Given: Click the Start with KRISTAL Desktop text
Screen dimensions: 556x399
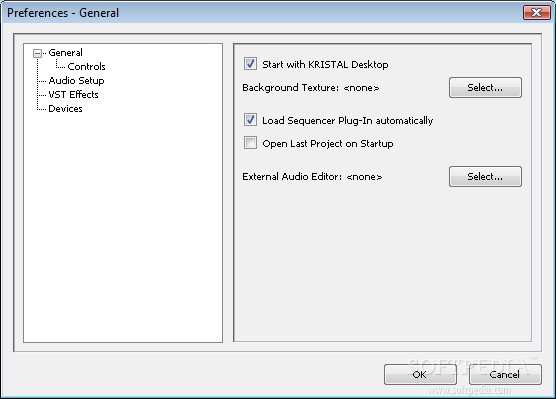Looking at the screenshot, I should coord(325,65).
